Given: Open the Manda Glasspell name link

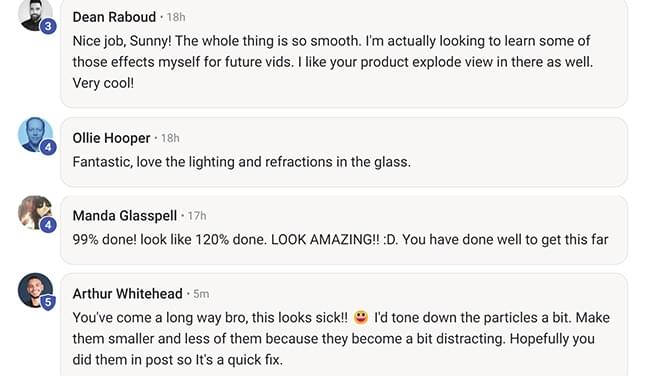Looking at the screenshot, I should 125,216.
